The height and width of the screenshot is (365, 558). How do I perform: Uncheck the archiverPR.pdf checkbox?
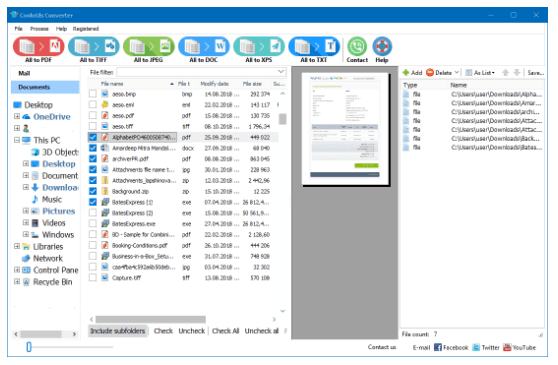(x=93, y=159)
